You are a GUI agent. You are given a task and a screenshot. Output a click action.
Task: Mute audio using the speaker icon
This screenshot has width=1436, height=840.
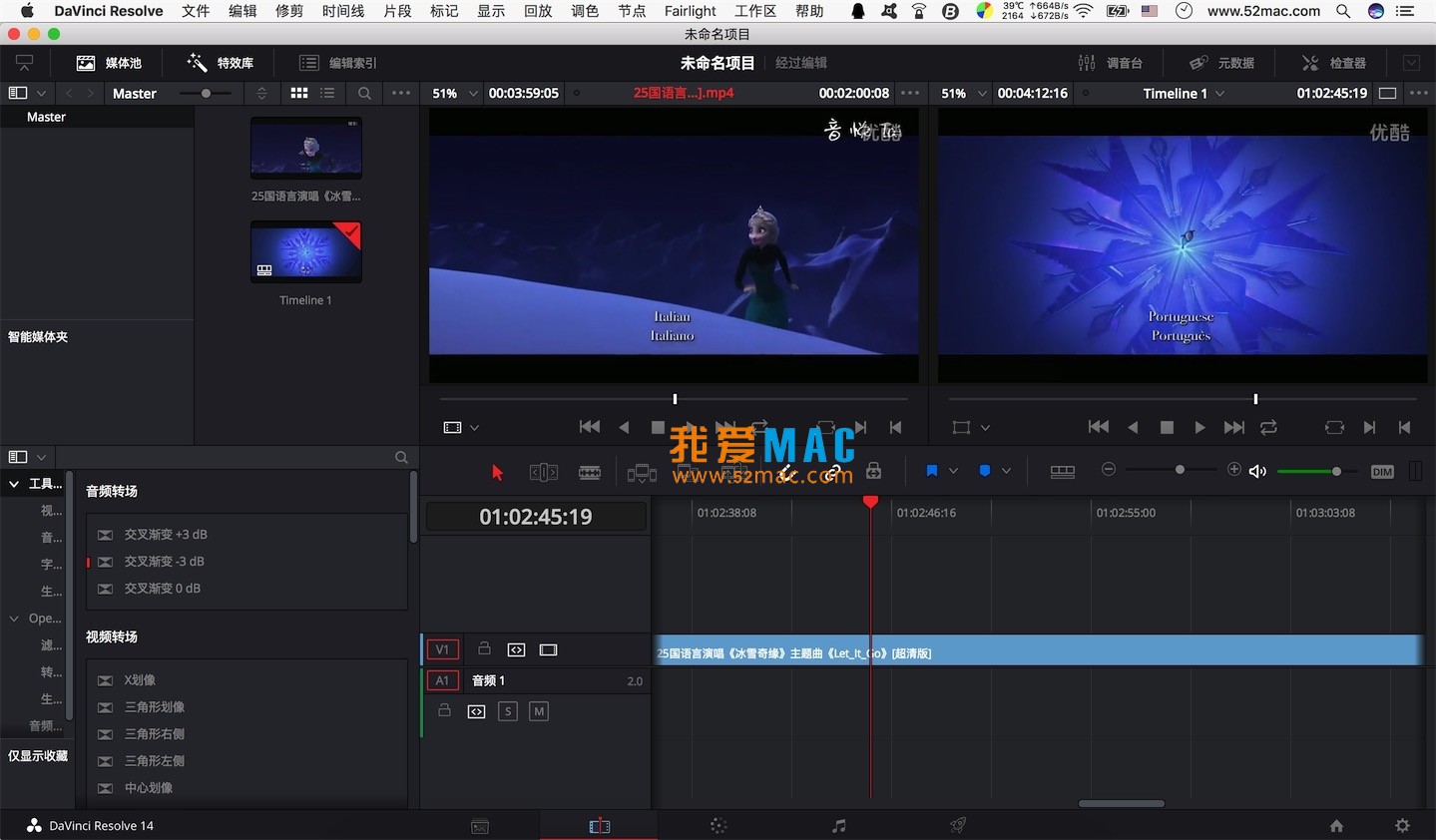coord(1257,472)
